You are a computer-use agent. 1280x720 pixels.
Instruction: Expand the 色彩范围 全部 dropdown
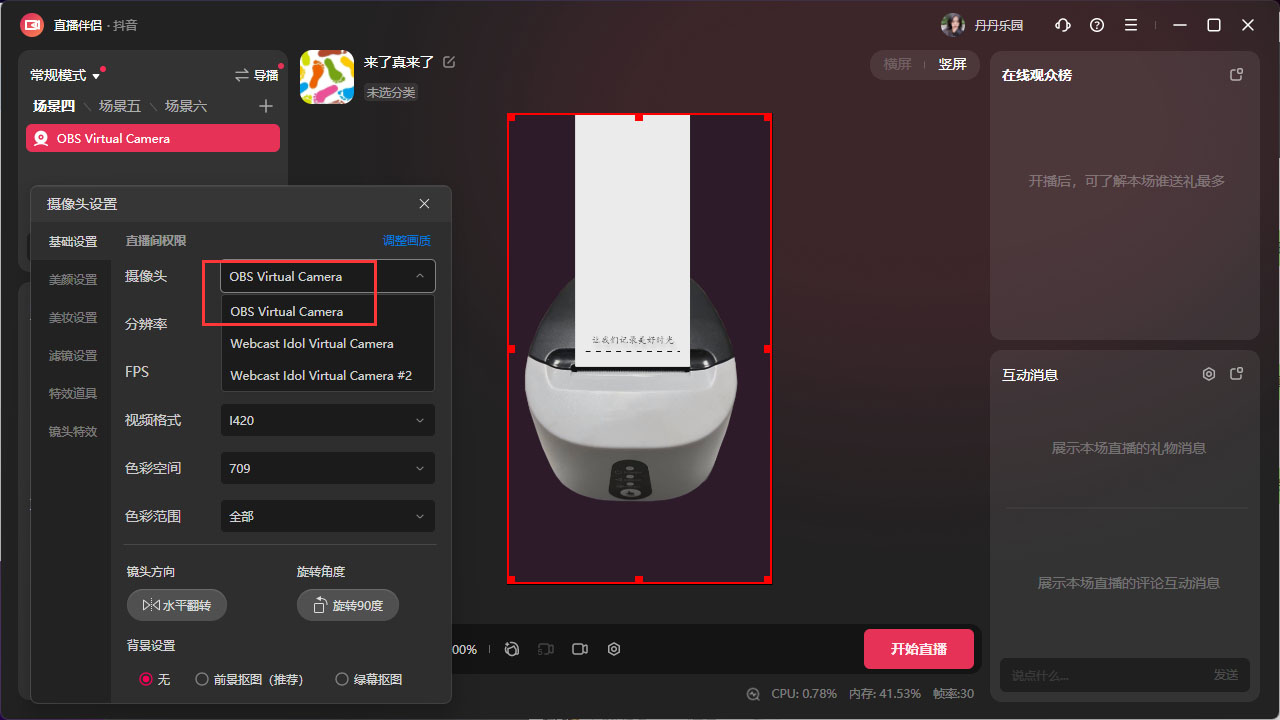(x=327, y=516)
